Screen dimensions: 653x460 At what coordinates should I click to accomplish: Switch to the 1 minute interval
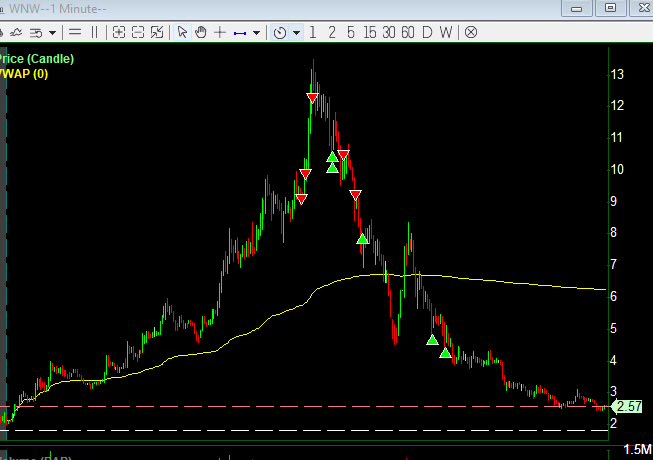click(313, 32)
